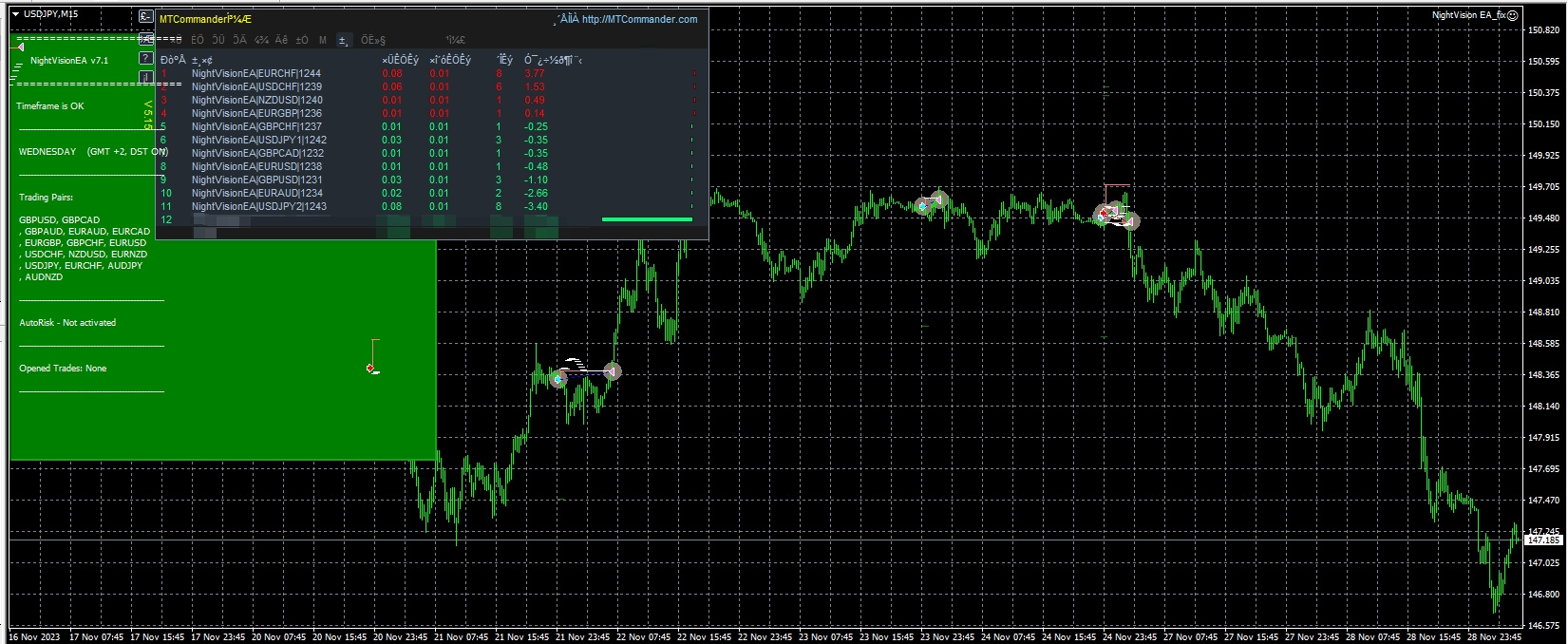Select the NightVisionEA|USDJPY2|1243 row

tap(258, 206)
